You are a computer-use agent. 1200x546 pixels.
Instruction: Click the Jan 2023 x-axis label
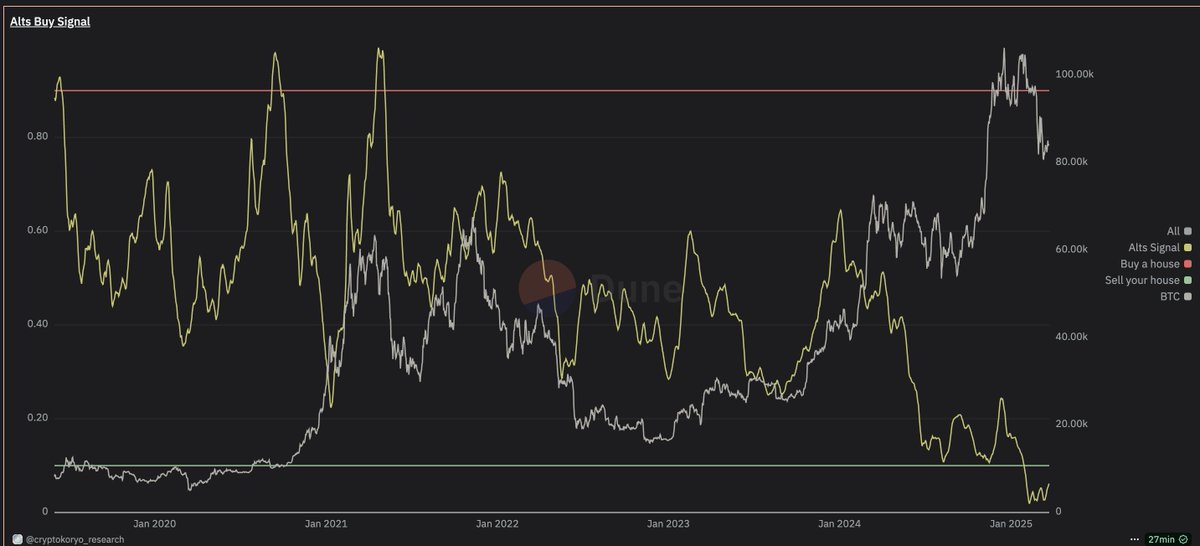(x=668, y=523)
